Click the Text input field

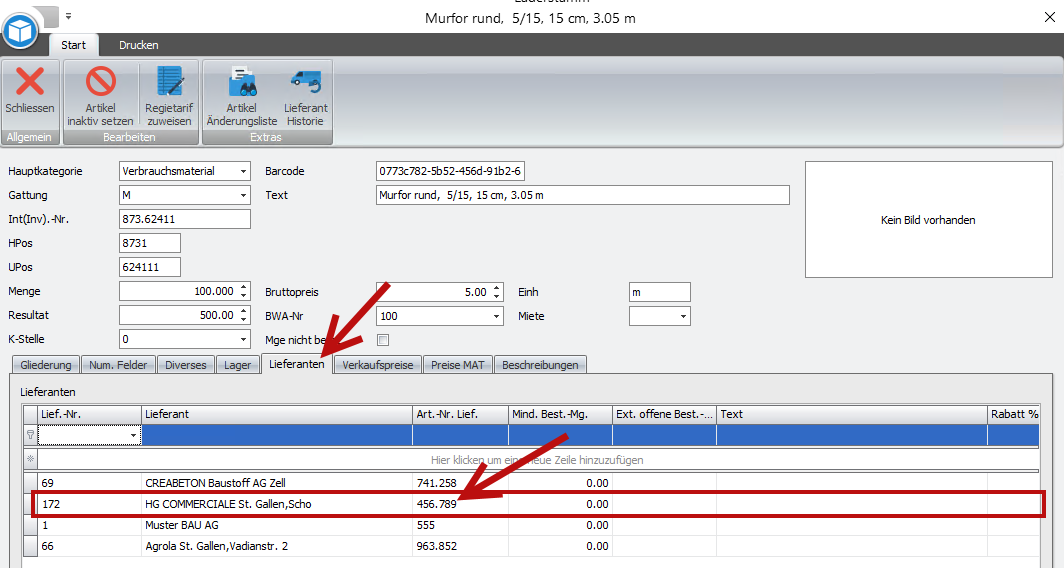(x=582, y=195)
